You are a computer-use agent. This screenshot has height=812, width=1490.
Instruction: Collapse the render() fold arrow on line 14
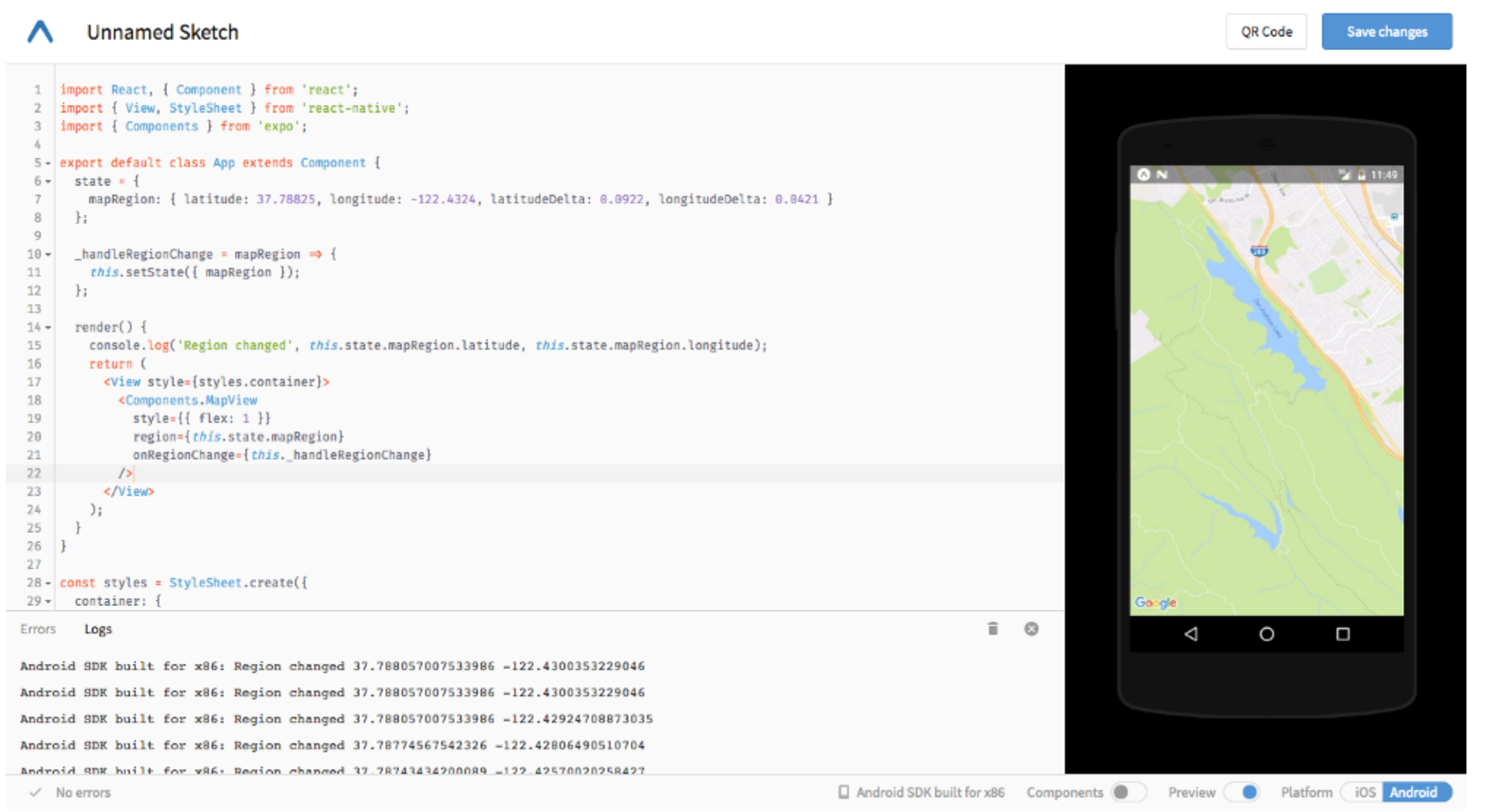click(48, 328)
